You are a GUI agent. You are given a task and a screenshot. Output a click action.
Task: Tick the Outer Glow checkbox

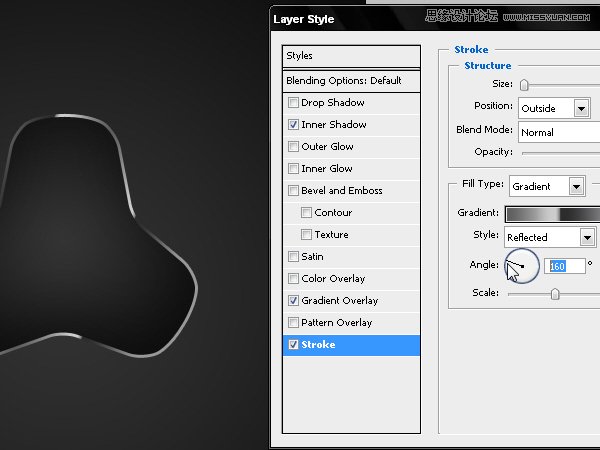pos(293,147)
